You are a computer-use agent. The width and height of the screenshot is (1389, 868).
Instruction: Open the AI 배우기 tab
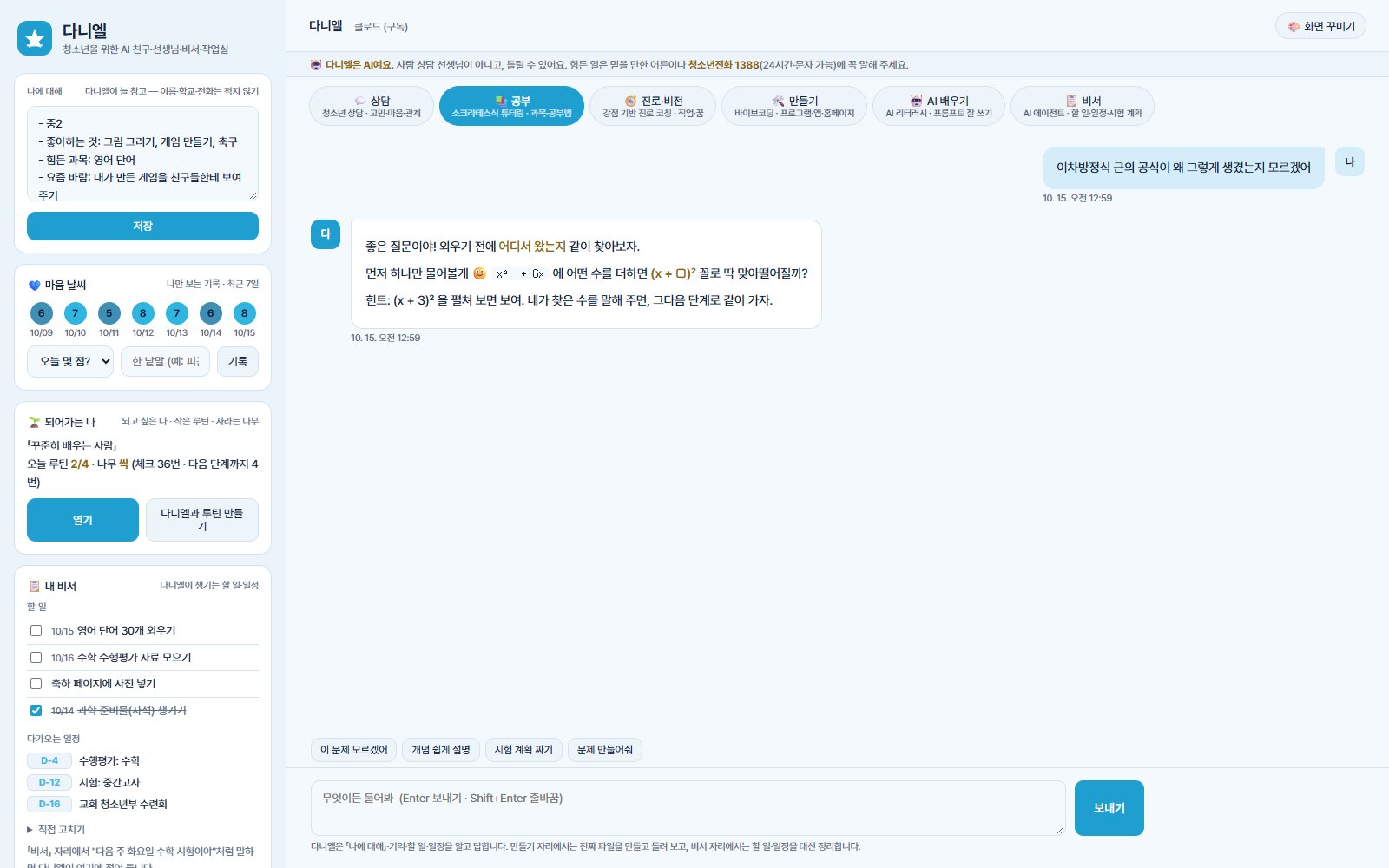pyautogui.click(x=938, y=106)
